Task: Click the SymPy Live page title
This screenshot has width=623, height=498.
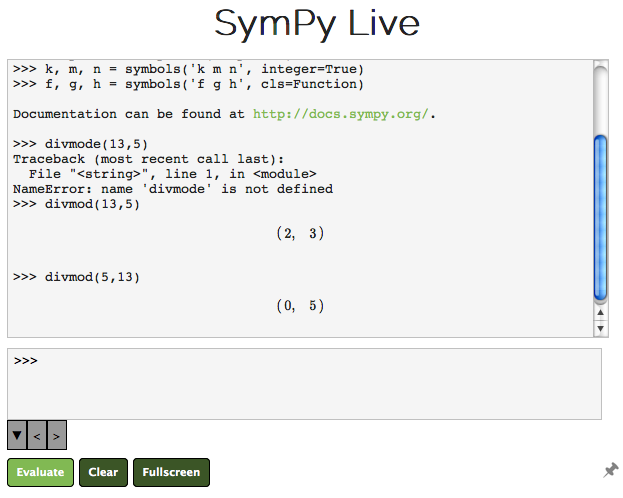Action: point(317,25)
